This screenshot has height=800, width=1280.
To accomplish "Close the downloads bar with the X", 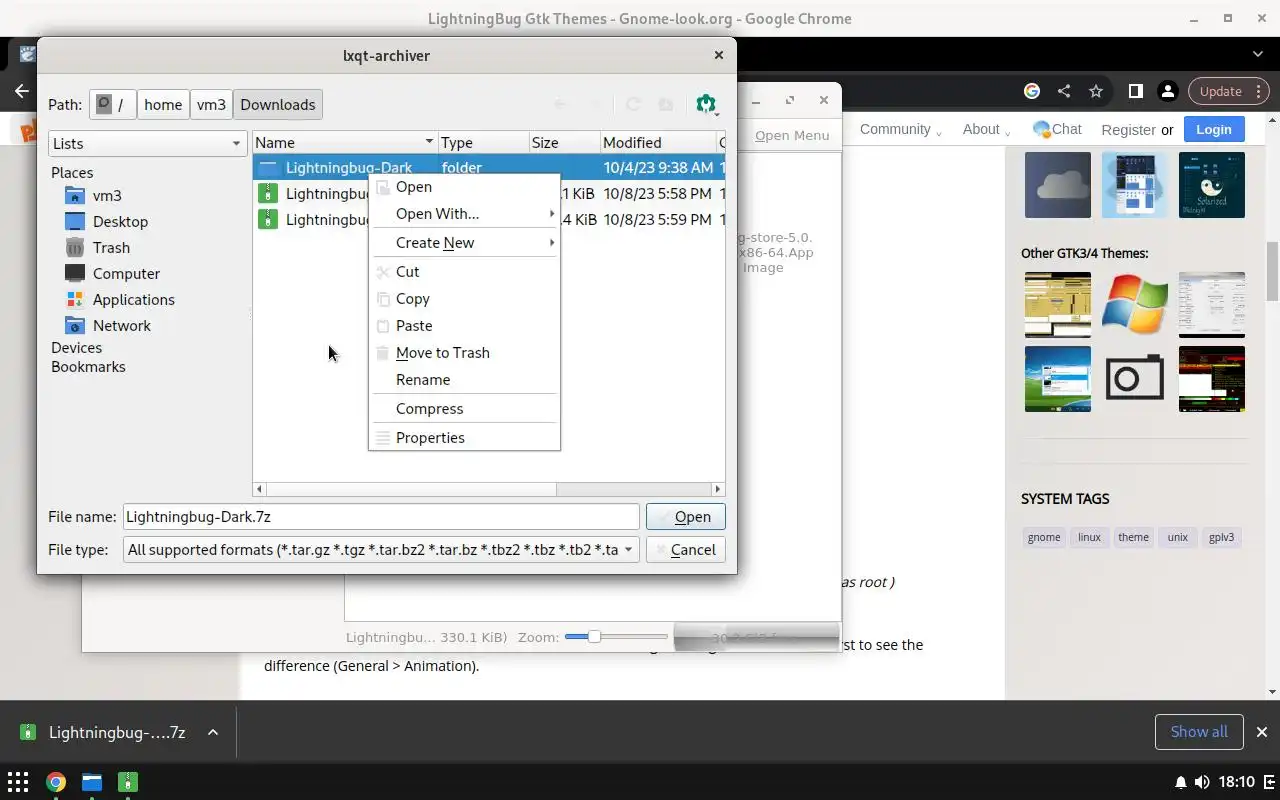I will (1262, 732).
